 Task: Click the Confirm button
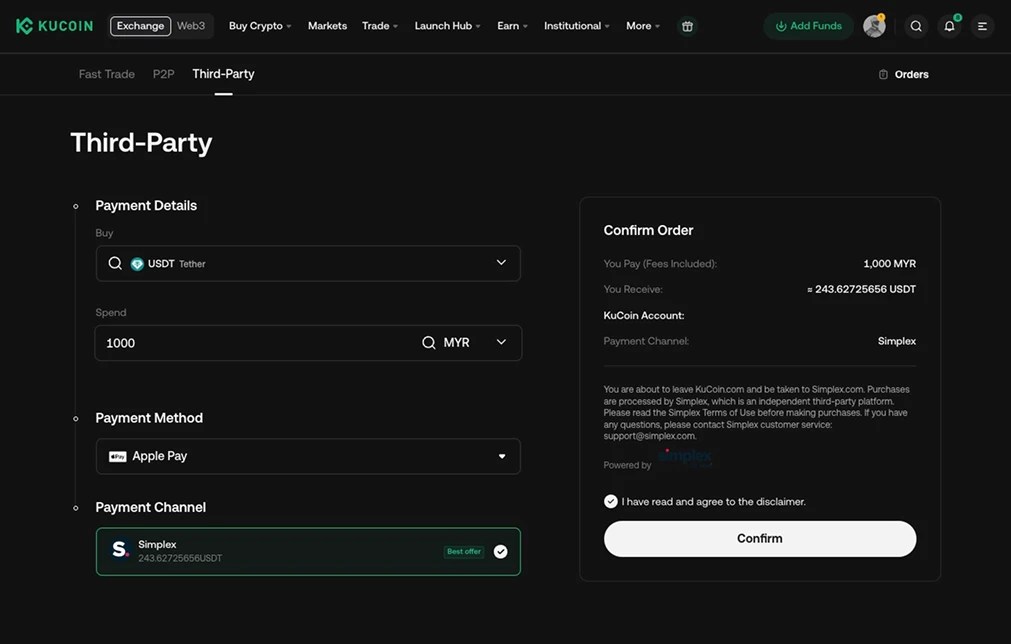[759, 538]
